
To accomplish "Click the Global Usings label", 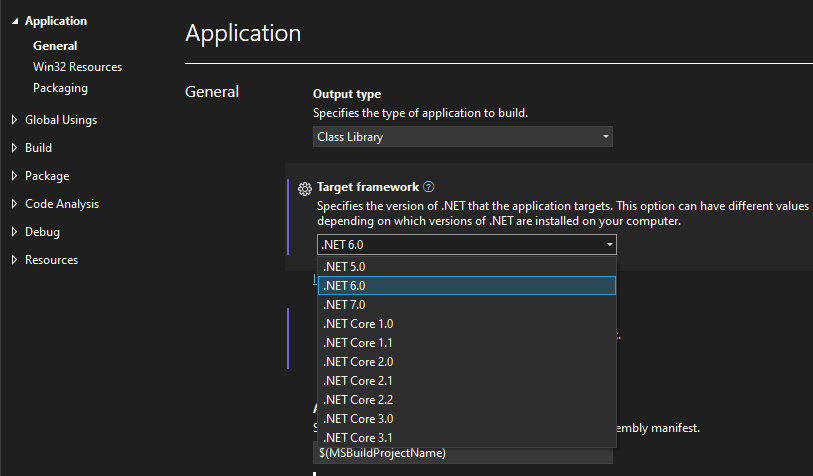I will click(61, 120).
